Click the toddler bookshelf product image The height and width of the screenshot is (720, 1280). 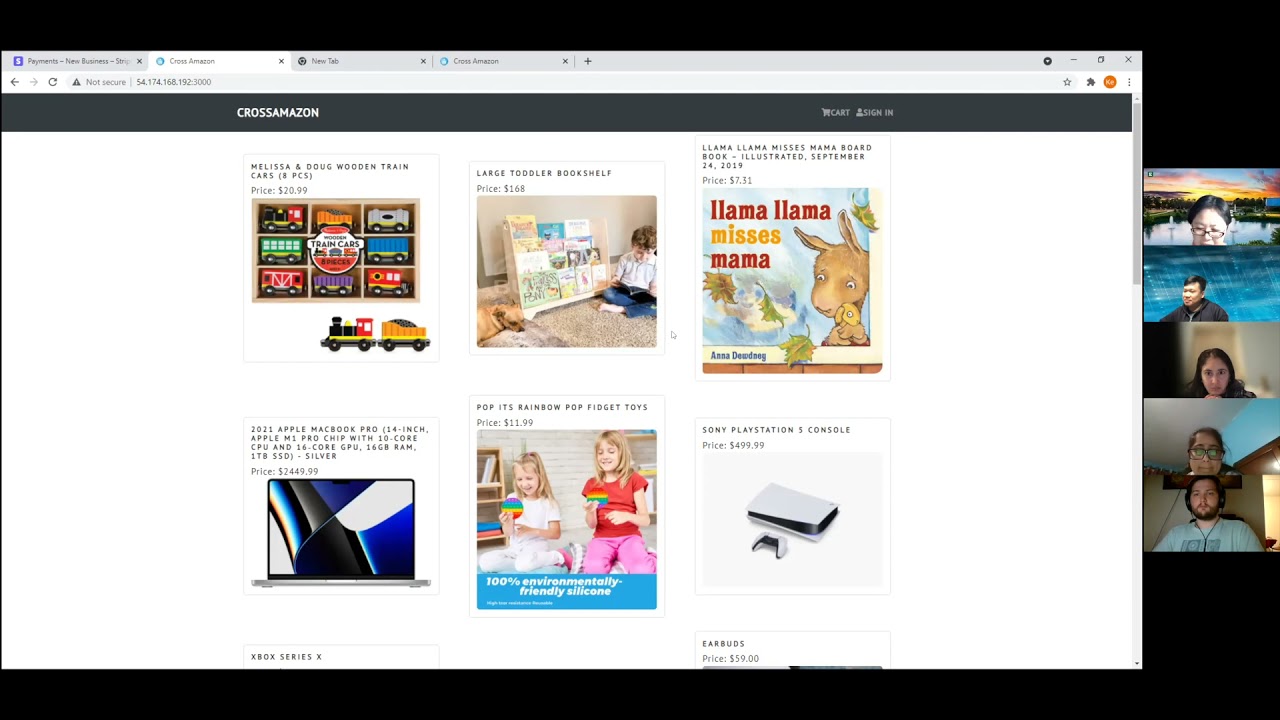[567, 272]
